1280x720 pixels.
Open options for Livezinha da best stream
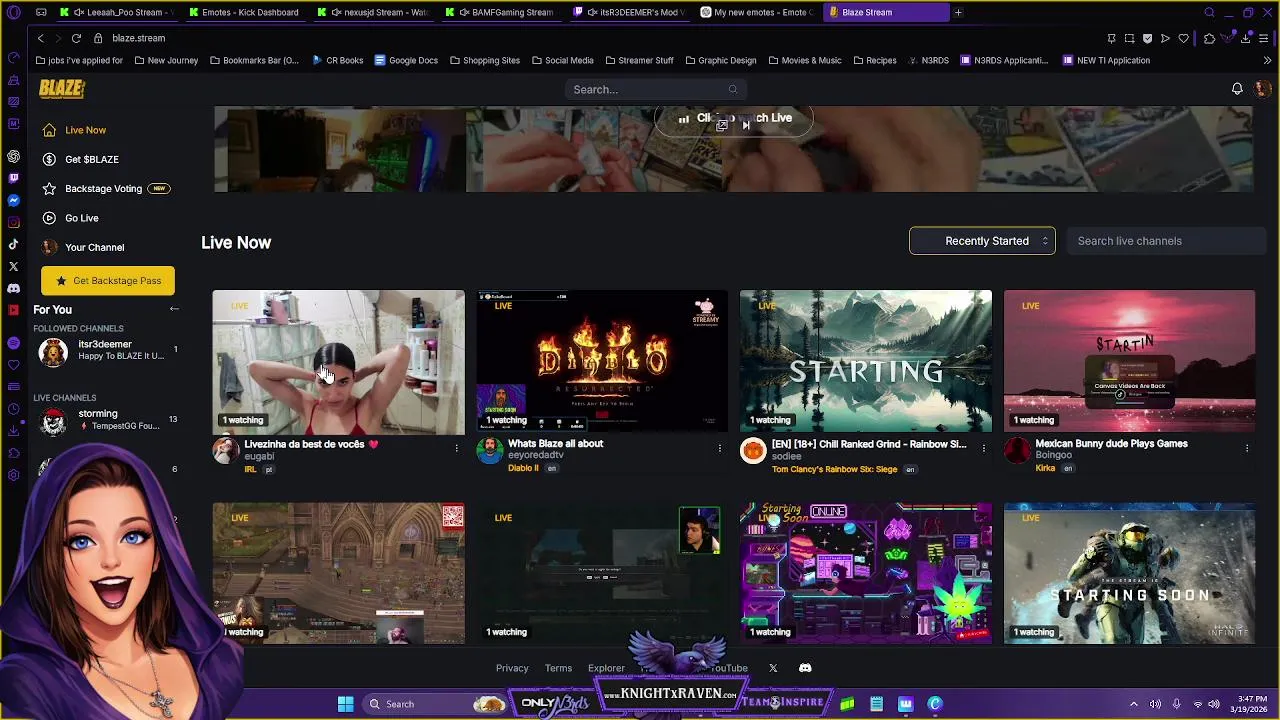(456, 448)
